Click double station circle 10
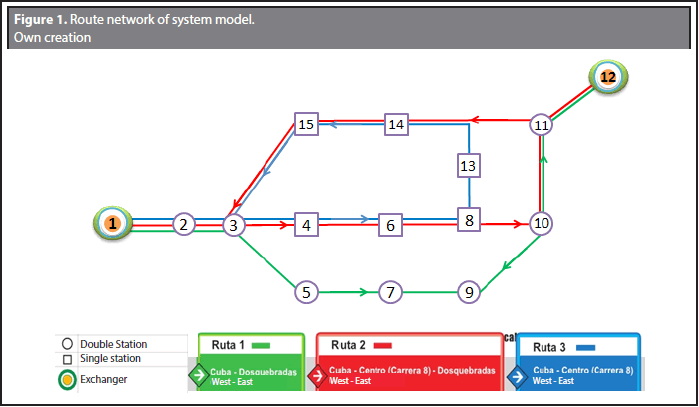Viewport: 699px width, 407px height. 541,223
